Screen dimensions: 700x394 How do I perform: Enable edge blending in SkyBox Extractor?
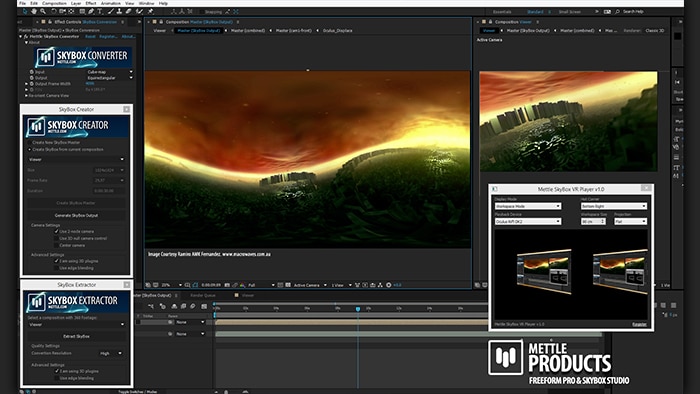[56, 378]
